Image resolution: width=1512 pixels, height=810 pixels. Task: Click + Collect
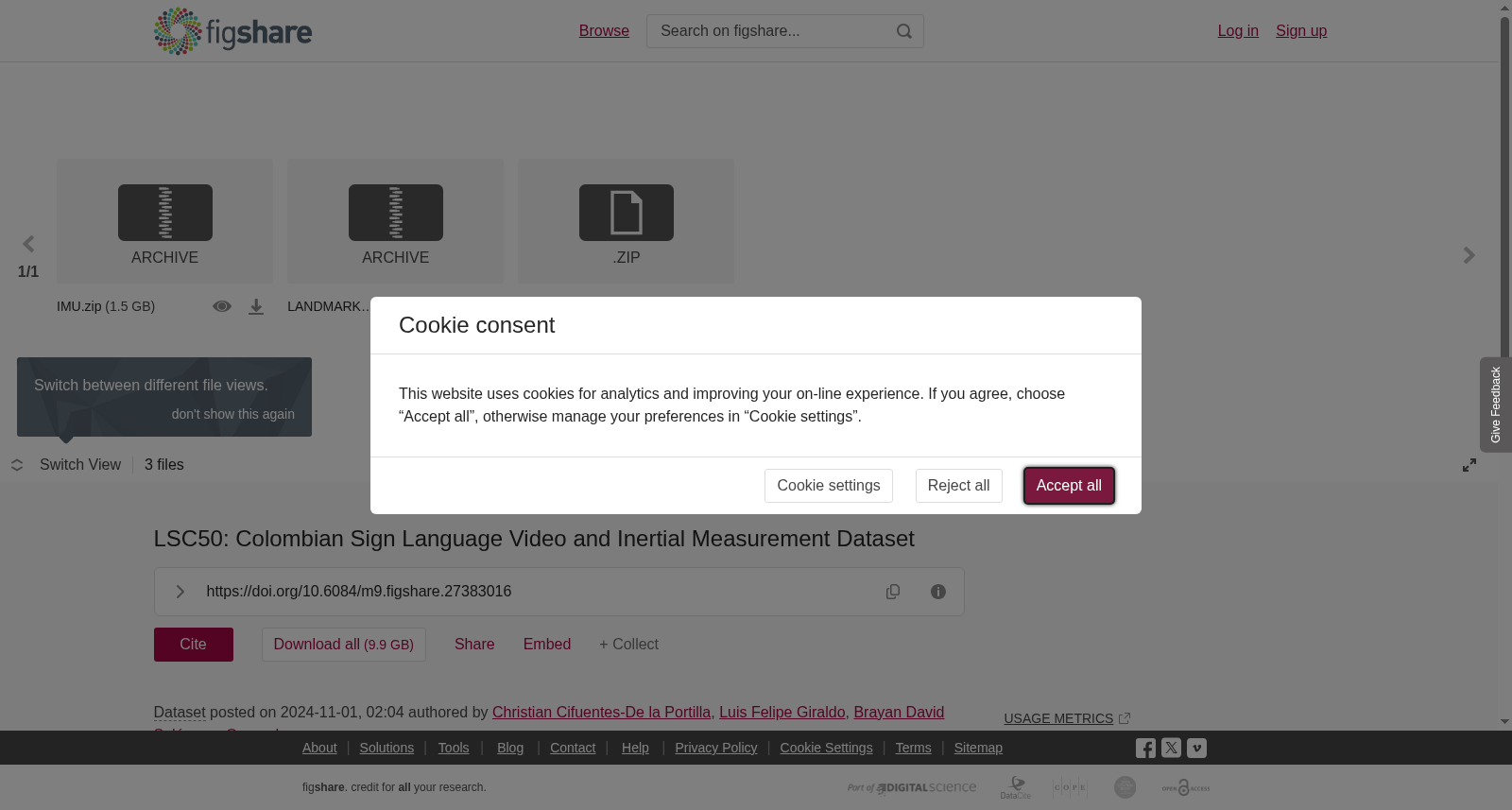pyautogui.click(x=628, y=645)
